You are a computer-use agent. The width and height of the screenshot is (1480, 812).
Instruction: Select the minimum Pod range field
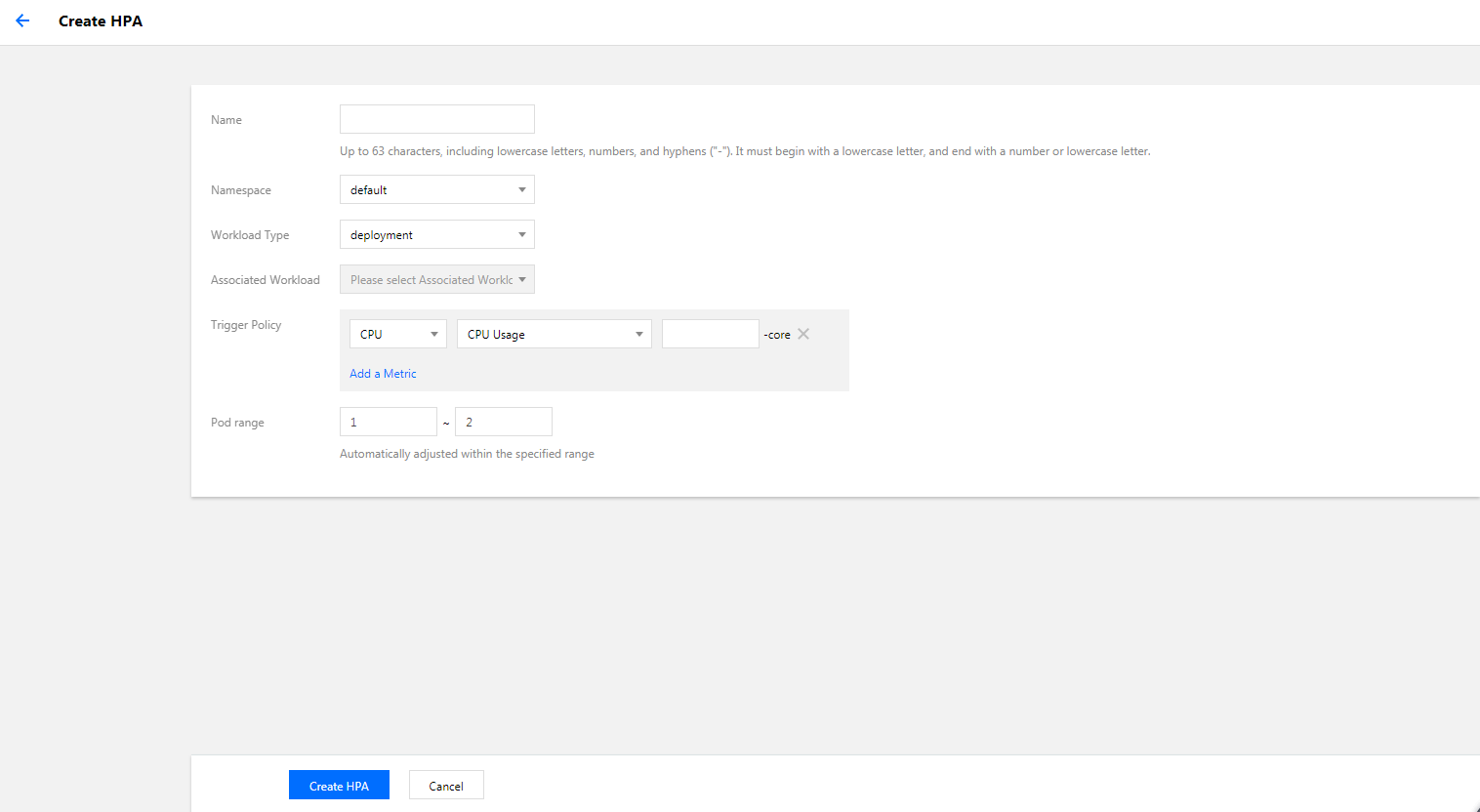click(x=388, y=422)
